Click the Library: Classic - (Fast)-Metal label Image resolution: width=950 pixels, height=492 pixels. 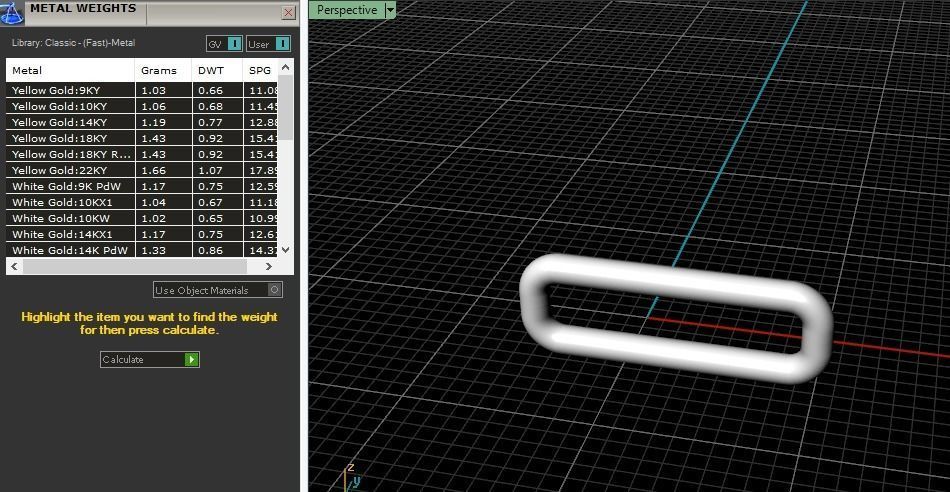(73, 43)
